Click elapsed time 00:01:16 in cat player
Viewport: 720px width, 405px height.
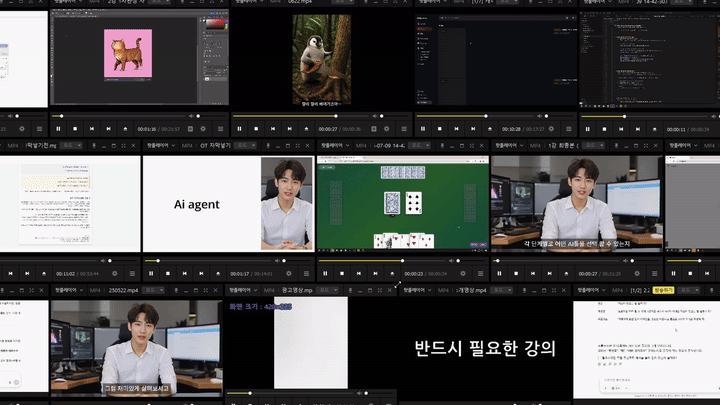(x=146, y=129)
